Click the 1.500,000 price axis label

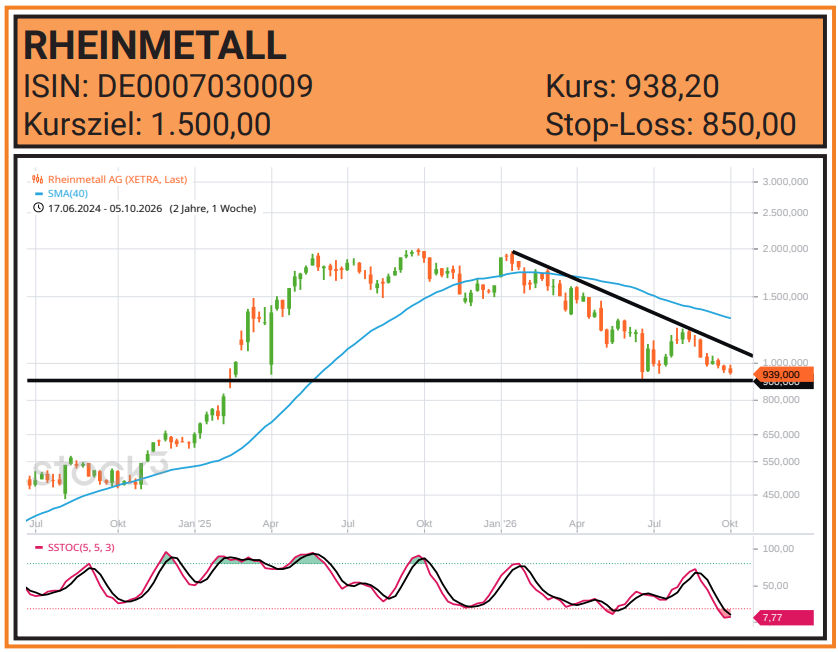click(x=785, y=297)
